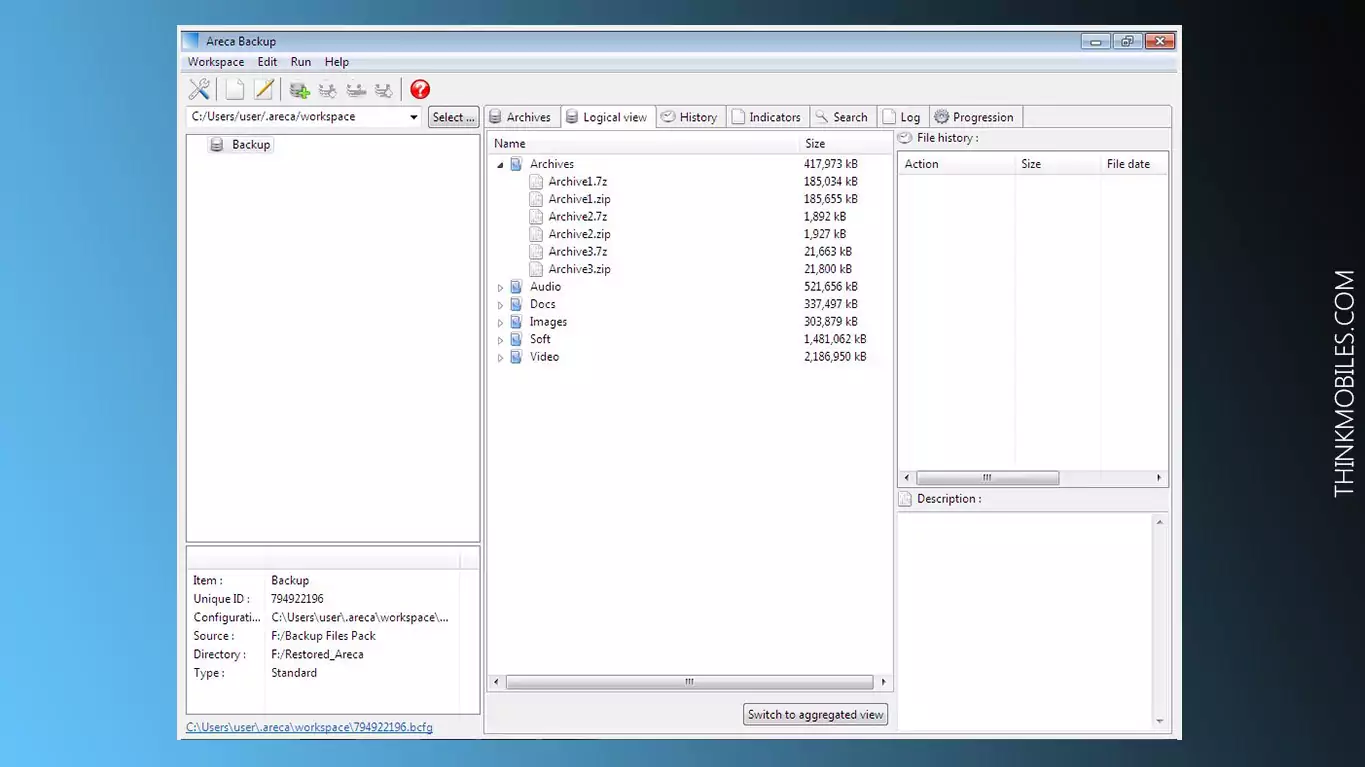Screen dimensions: 1365x767
Task: Open the Edit menu
Action: point(267,62)
